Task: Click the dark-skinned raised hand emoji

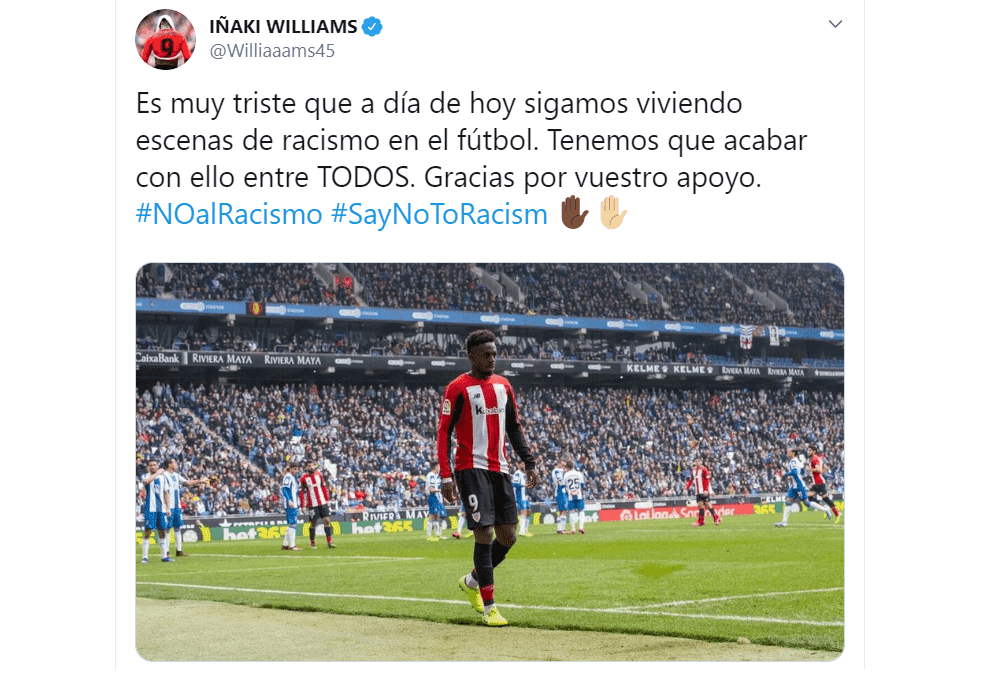Action: 574,213
